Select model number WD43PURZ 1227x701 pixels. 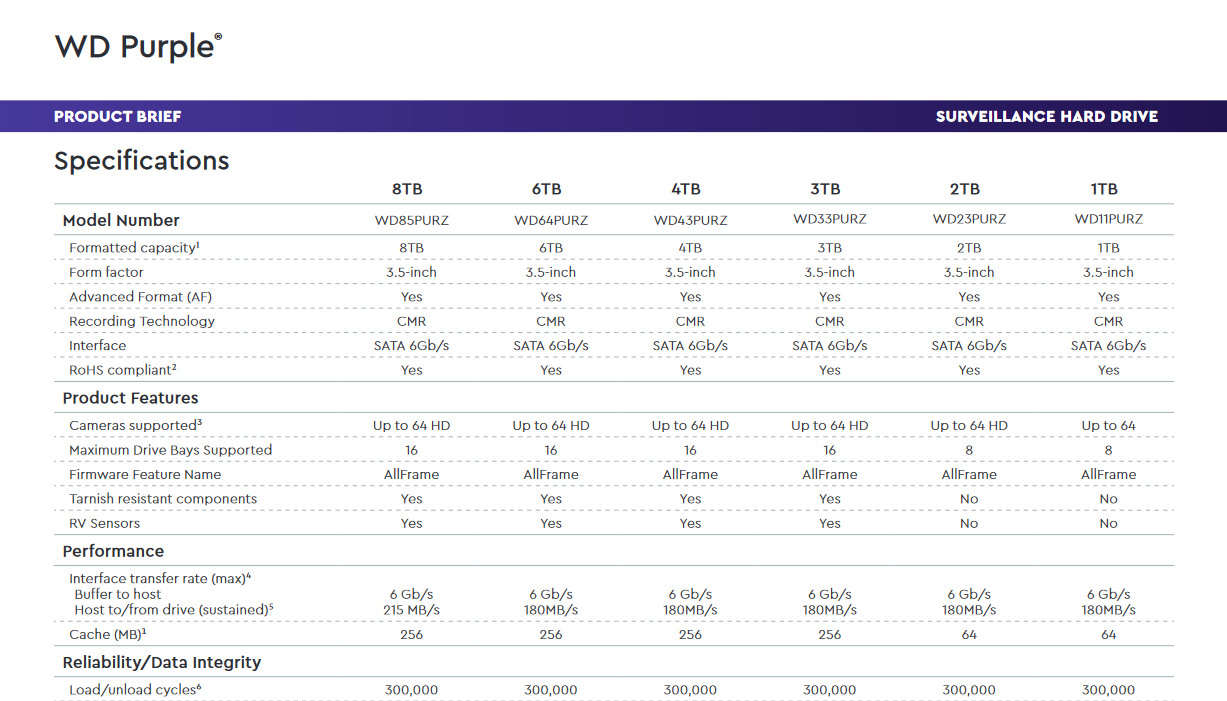(x=690, y=220)
